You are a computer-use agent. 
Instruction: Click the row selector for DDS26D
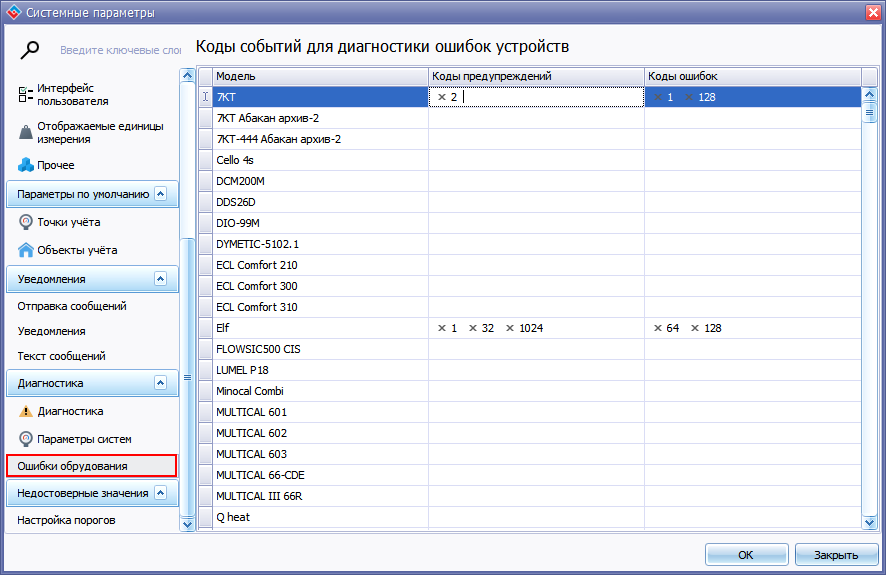pos(206,202)
